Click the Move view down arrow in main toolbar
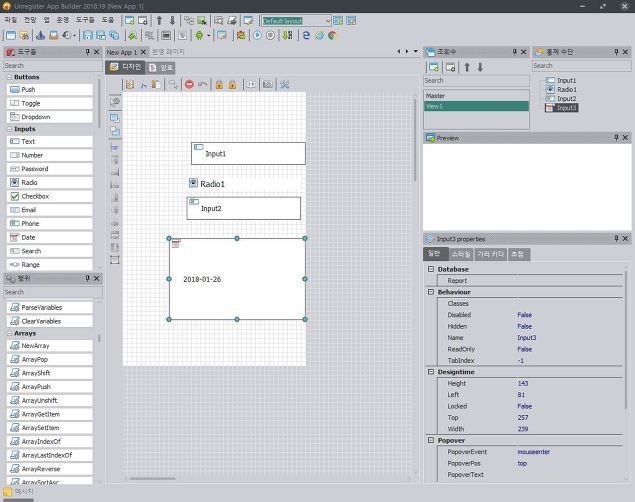 [x=173, y=21]
